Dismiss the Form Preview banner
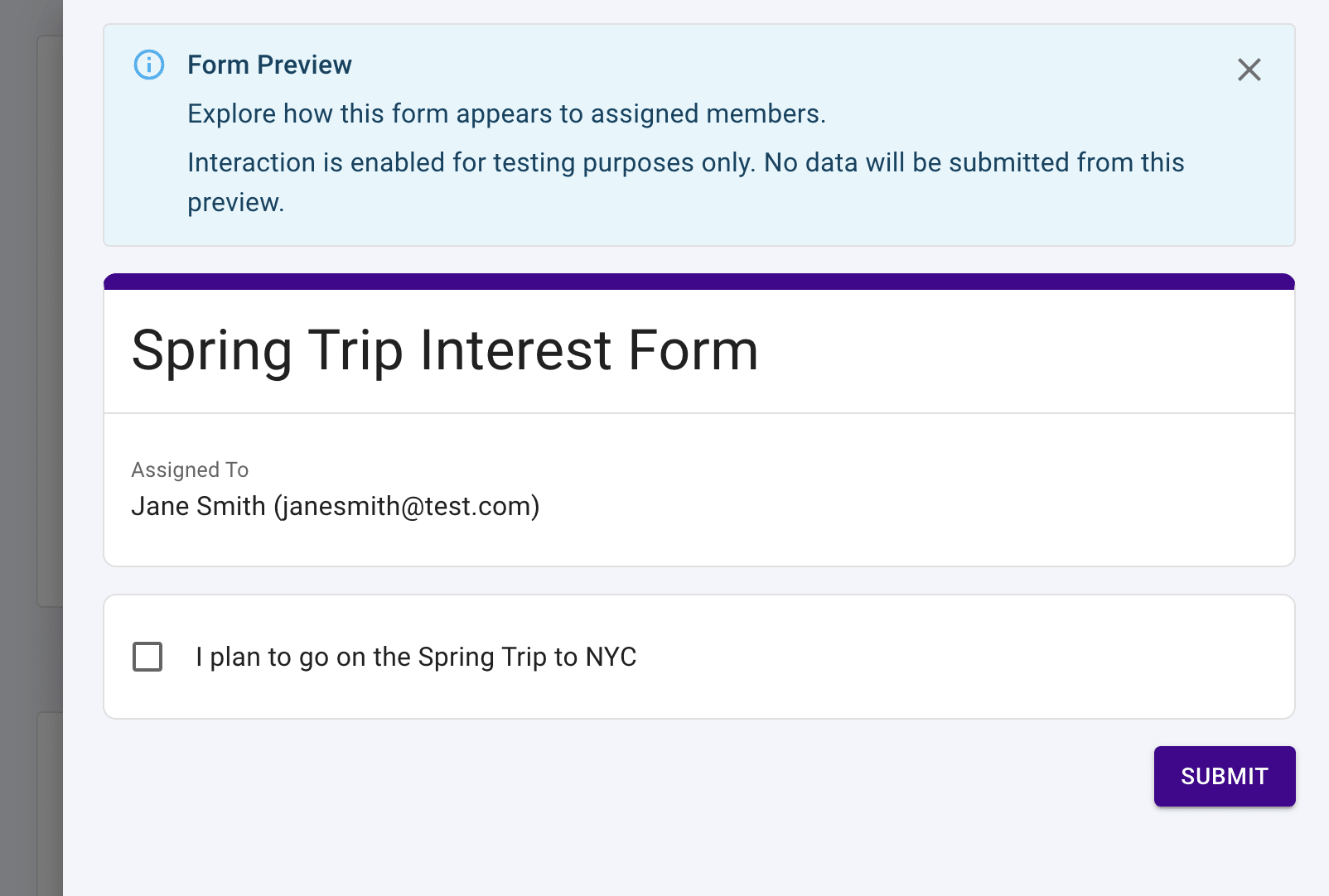Viewport: 1329px width, 896px height. click(1249, 70)
